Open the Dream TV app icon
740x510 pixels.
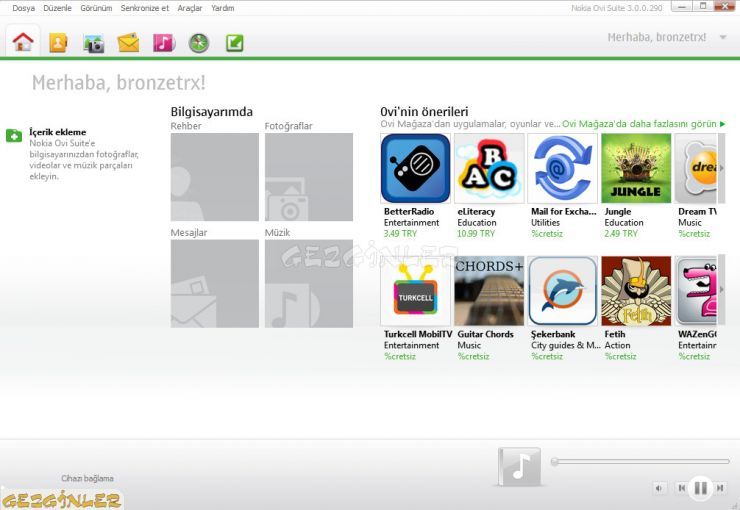pos(696,168)
